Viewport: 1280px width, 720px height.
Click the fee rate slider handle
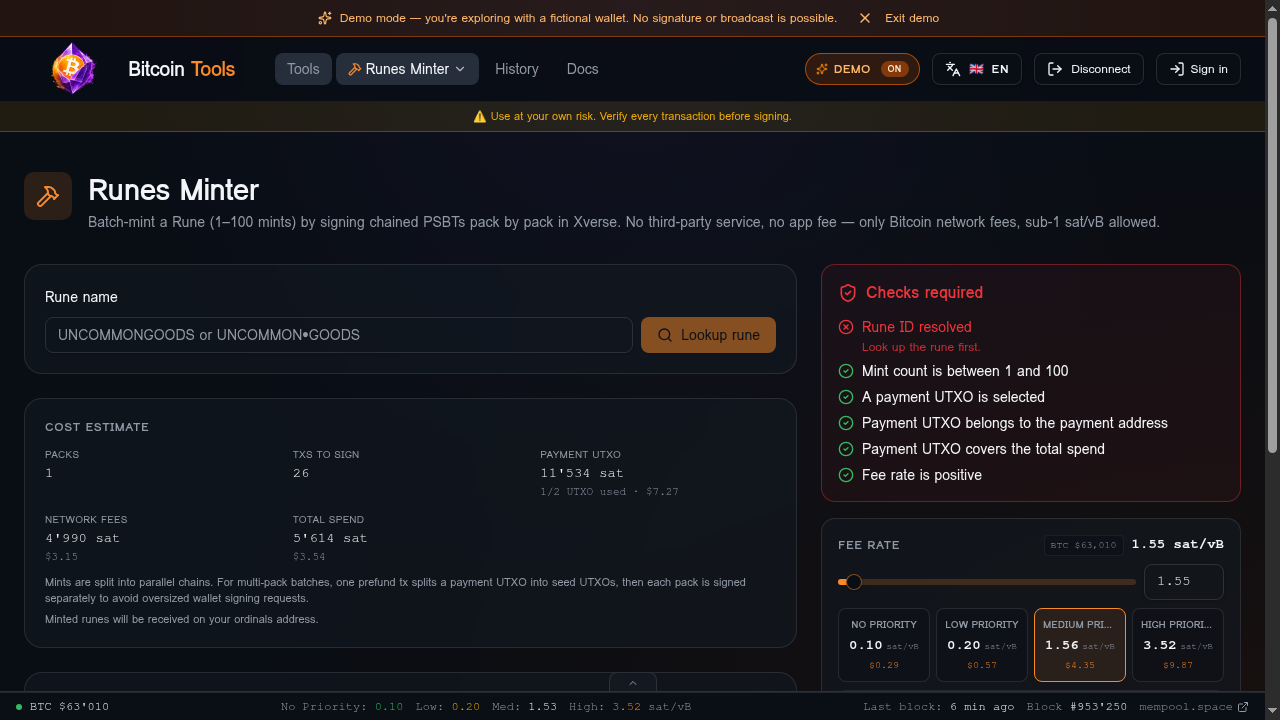coord(853,582)
